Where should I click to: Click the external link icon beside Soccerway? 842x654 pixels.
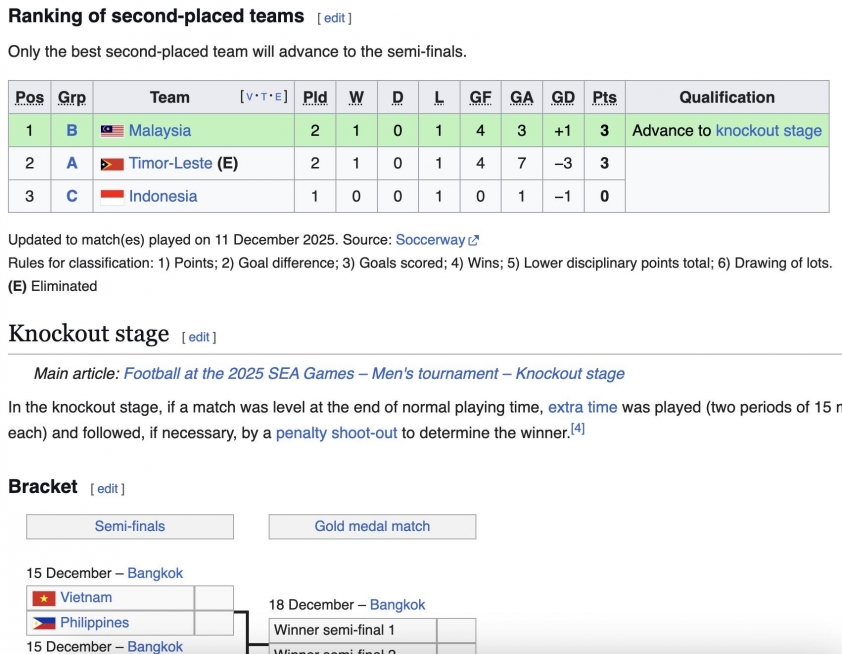click(474, 240)
